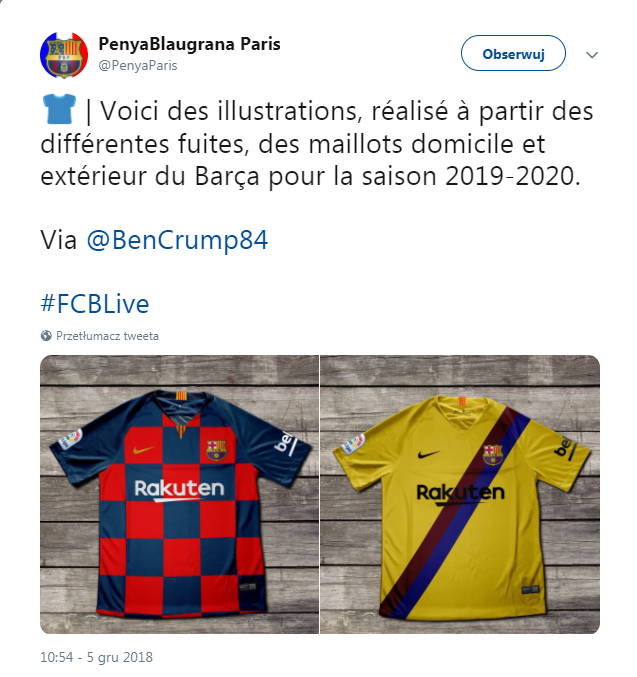Image resolution: width=637 pixels, height=677 pixels.
Task: Open the PenyaBlaugrana Paris display name
Action: pyautogui.click(x=189, y=44)
